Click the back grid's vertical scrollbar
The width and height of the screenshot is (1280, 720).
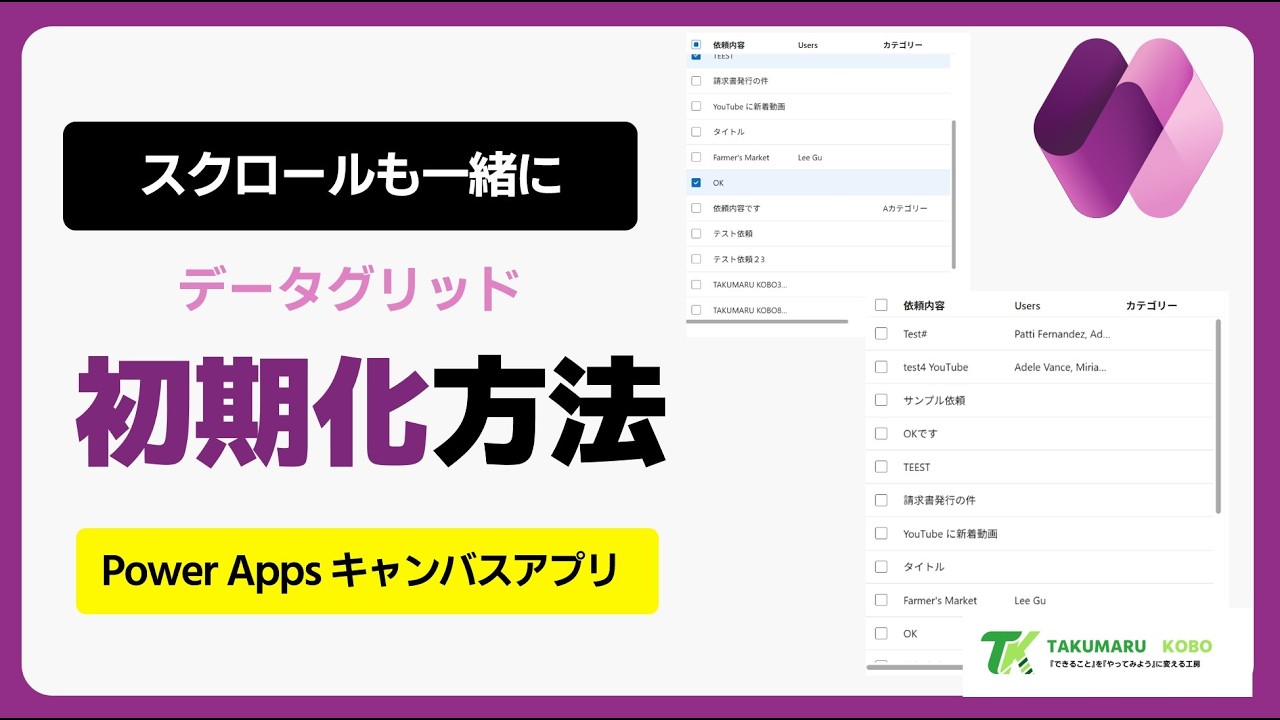(x=954, y=195)
